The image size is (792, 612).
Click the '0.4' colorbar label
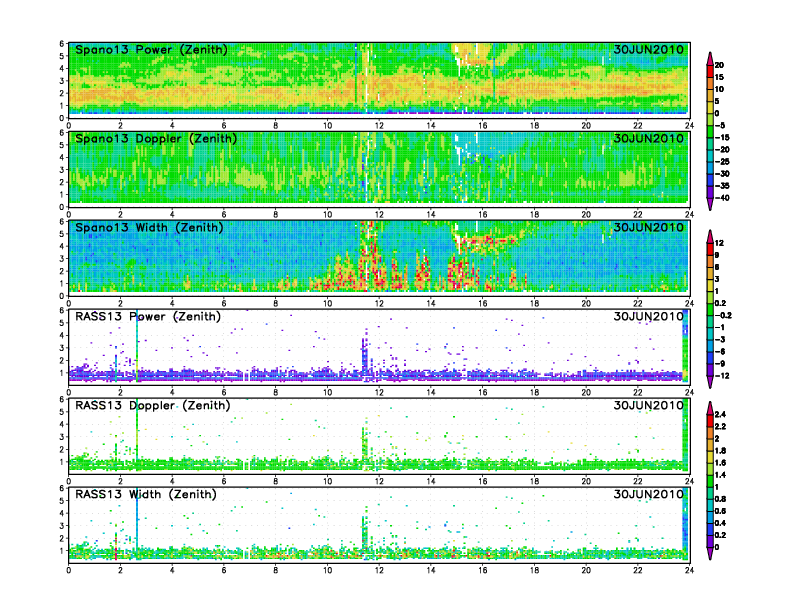720,523
